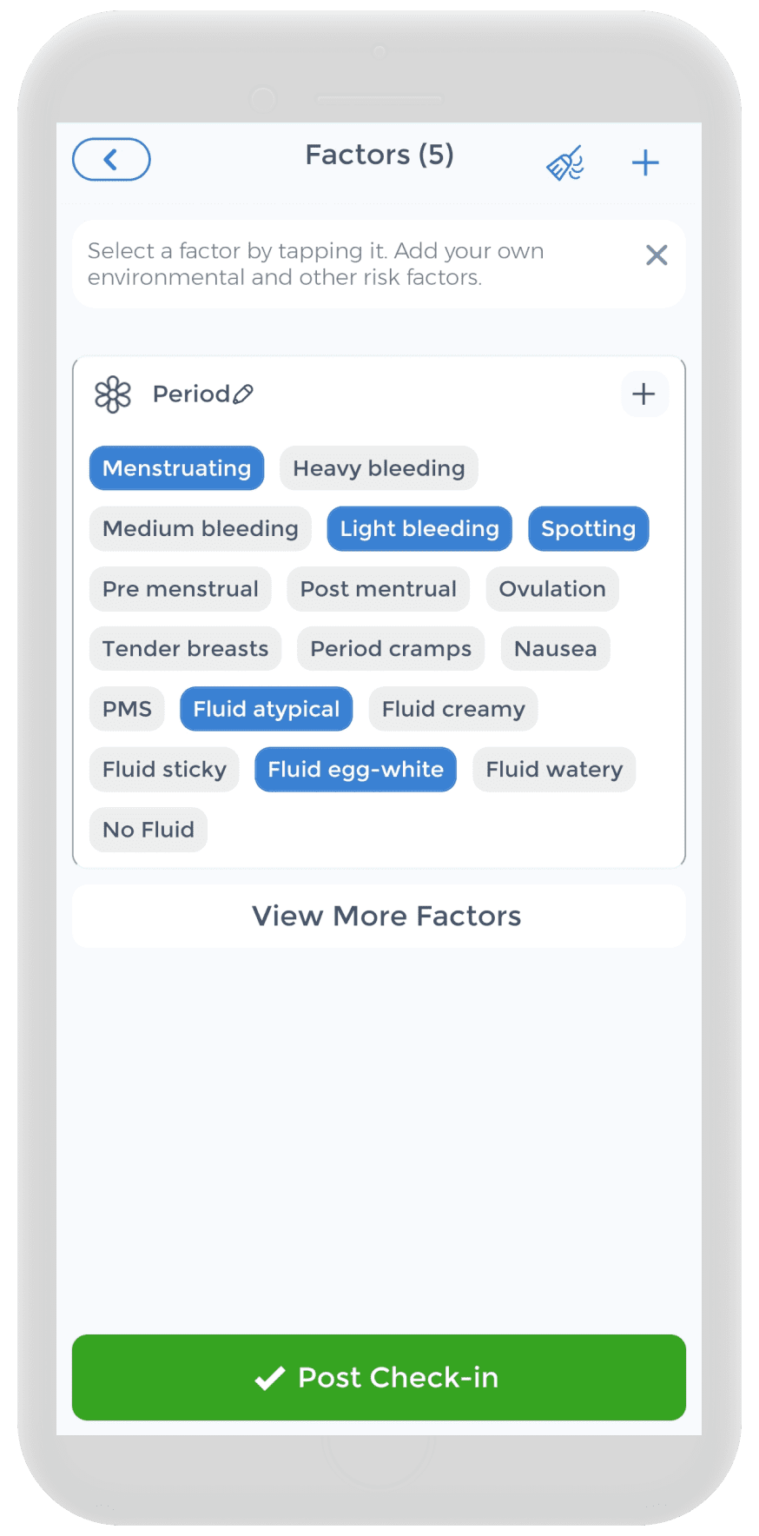Select the Nausea factor
Image resolution: width=759 pixels, height=1536 pixels.
pyautogui.click(x=555, y=649)
